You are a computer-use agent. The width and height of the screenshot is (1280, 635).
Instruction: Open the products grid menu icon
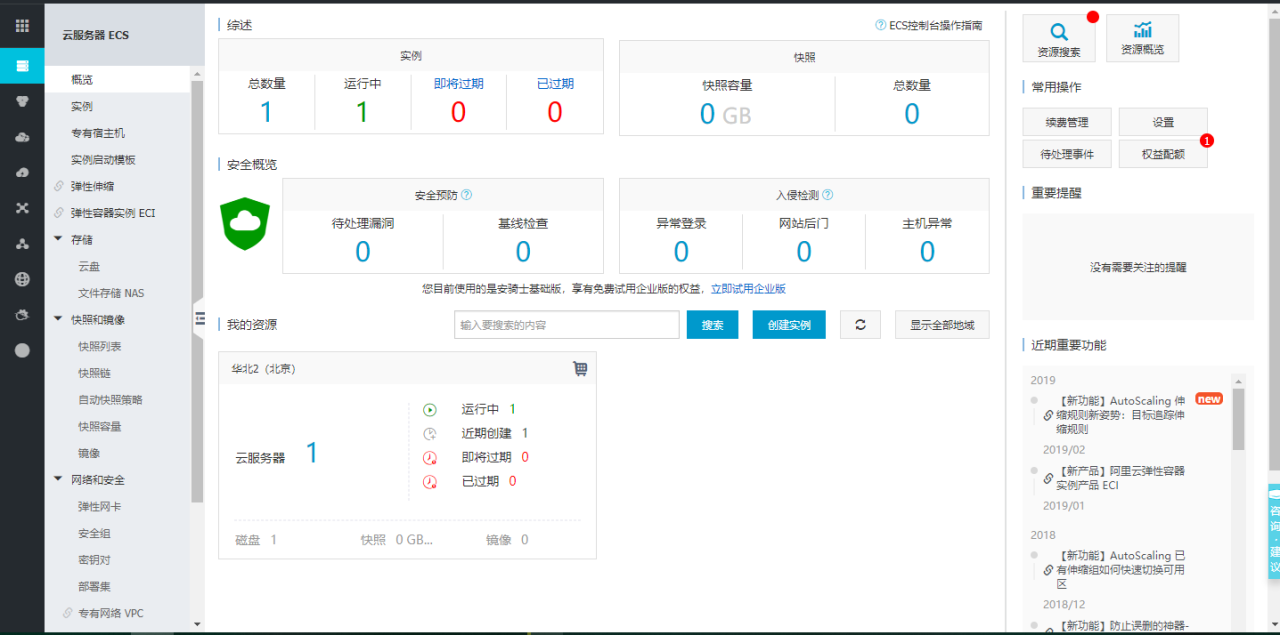[x=22, y=26]
